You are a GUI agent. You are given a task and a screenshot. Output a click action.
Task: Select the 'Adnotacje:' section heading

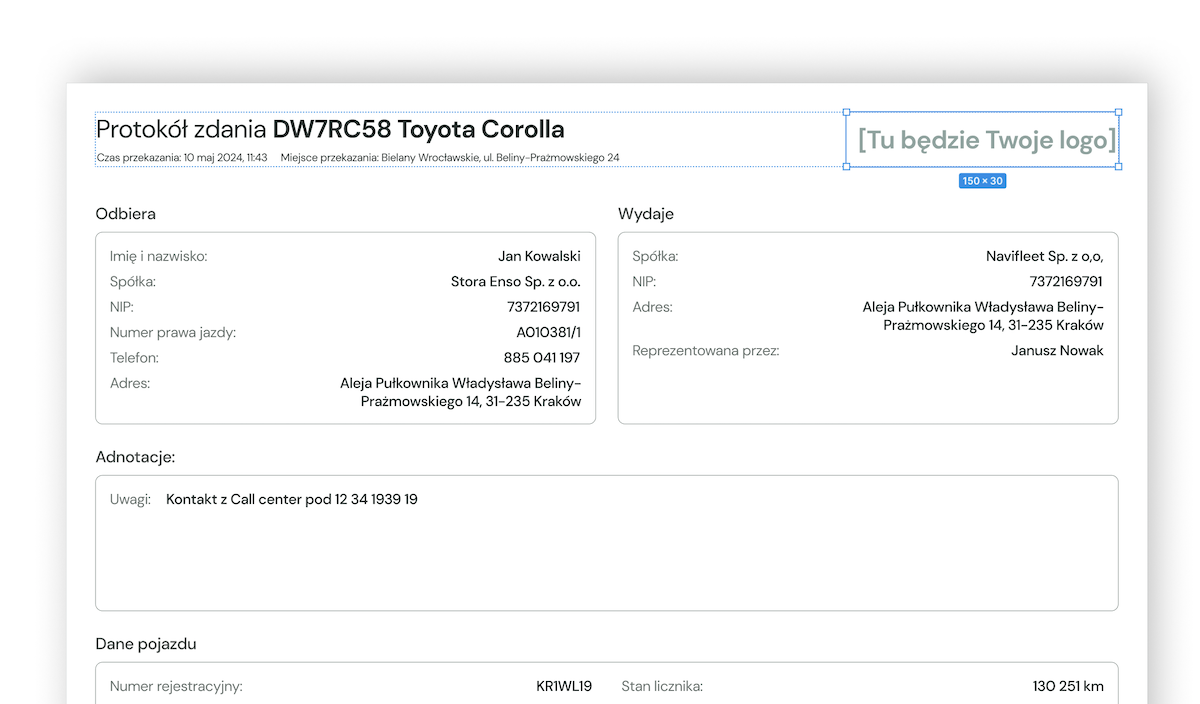point(135,457)
